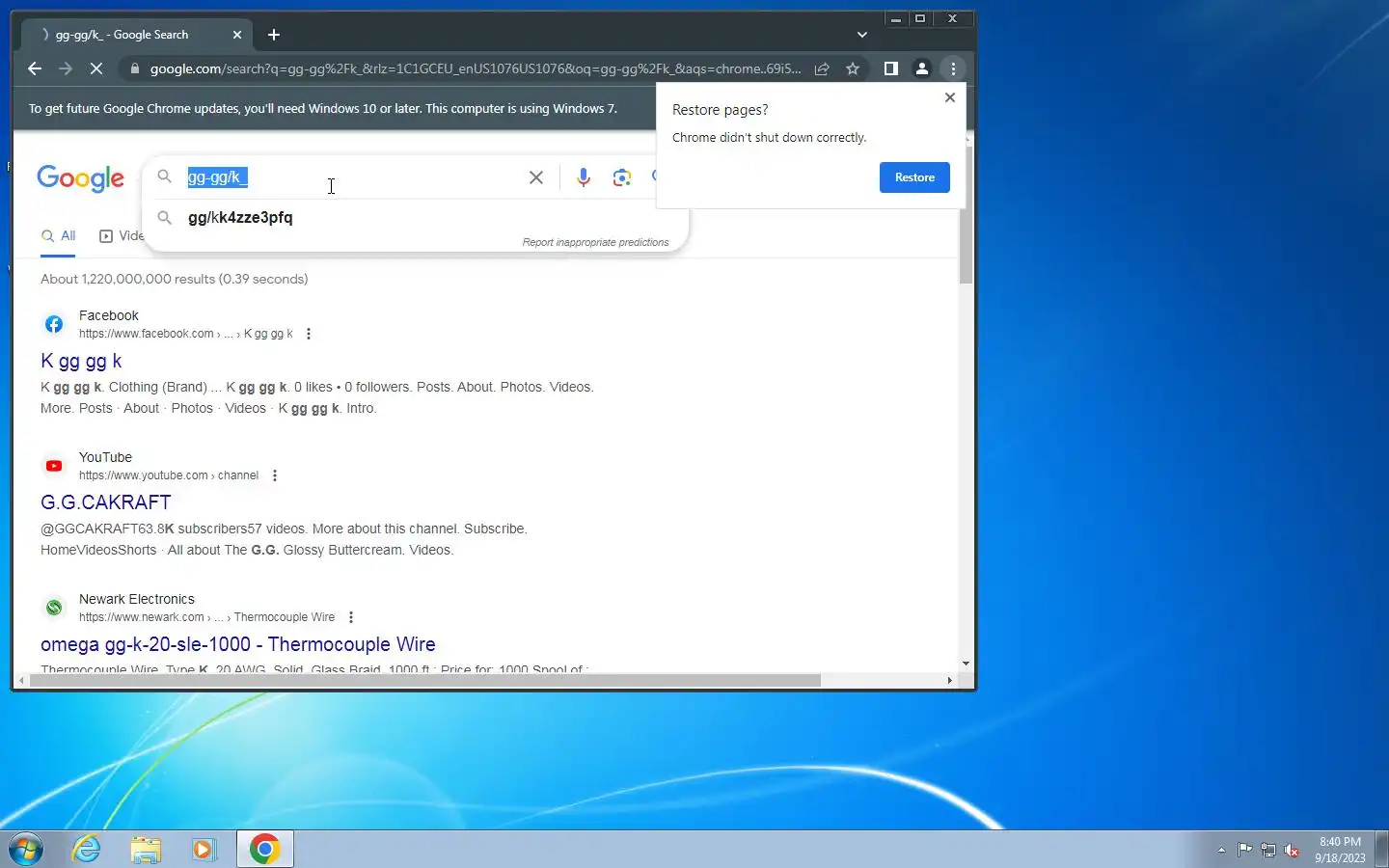Search by image with Google Lens icon
Image resolution: width=1389 pixels, height=868 pixels.
tap(622, 177)
